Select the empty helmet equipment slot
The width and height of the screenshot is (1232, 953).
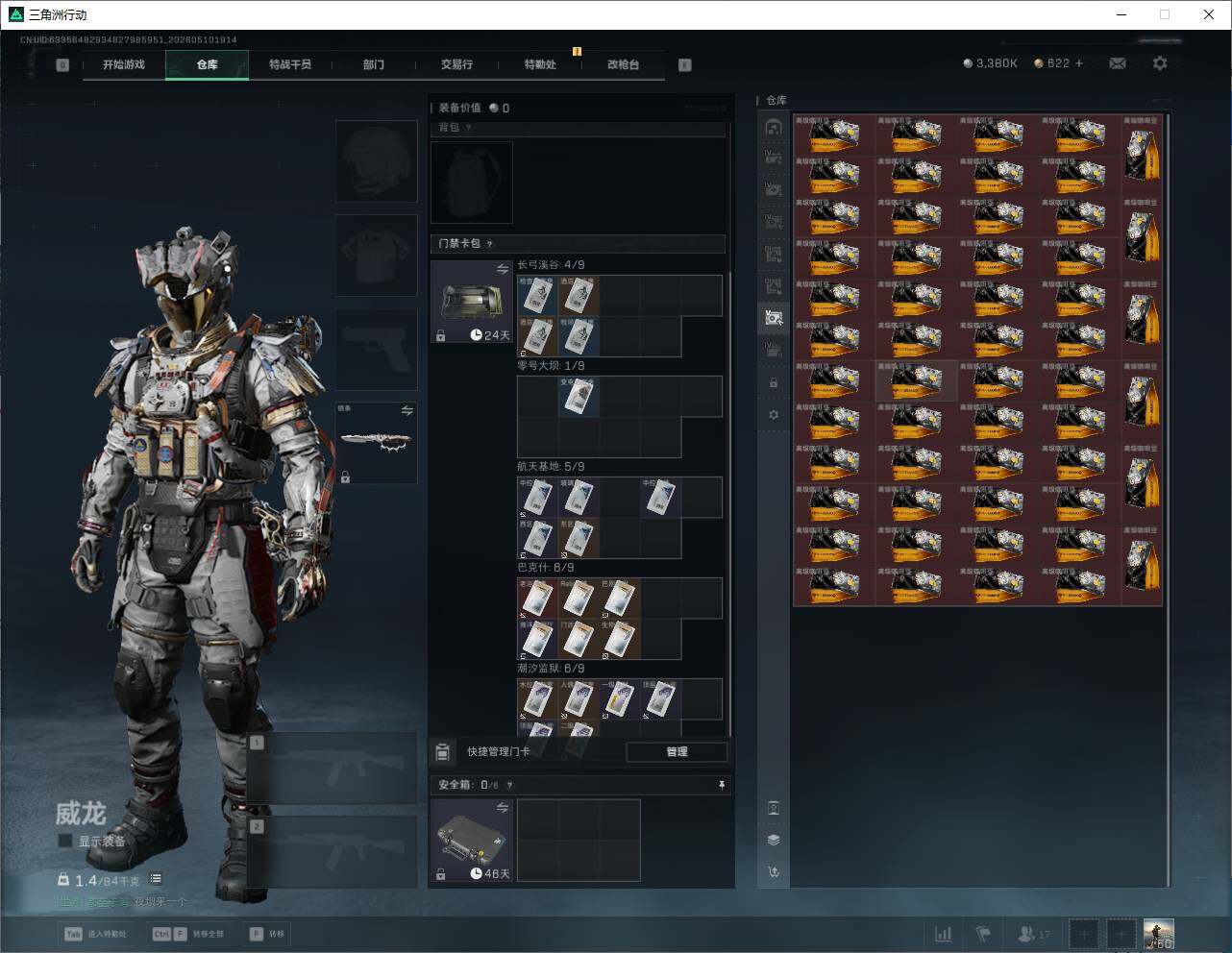point(376,161)
